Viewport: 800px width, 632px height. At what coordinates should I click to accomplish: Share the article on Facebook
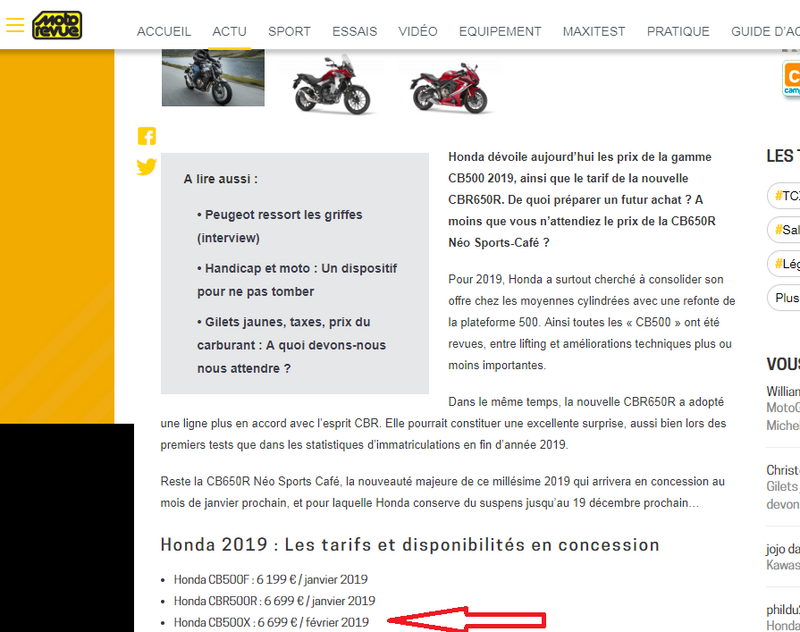point(146,136)
